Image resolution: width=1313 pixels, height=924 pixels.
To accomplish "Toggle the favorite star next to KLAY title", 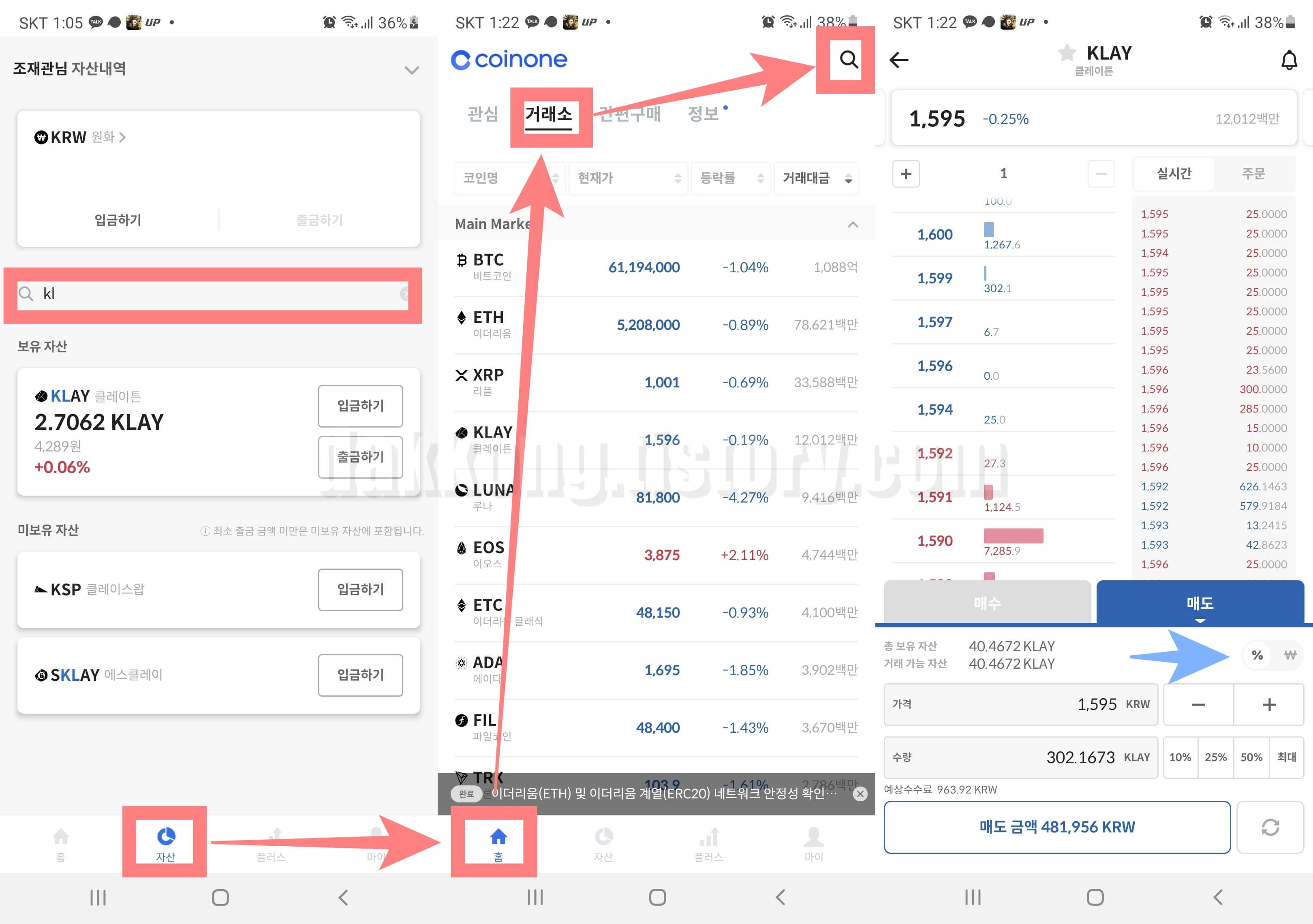I will click(1067, 53).
